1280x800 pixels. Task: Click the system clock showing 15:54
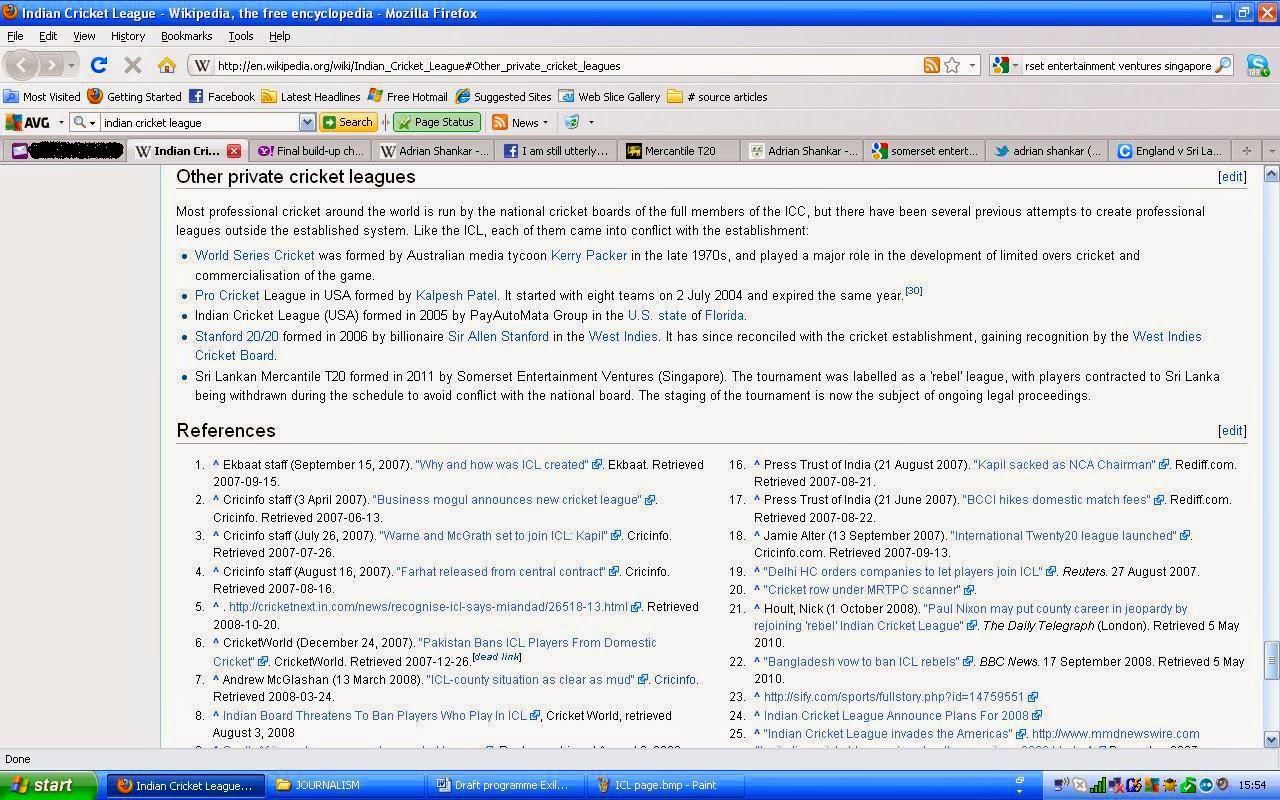pyautogui.click(x=1253, y=785)
